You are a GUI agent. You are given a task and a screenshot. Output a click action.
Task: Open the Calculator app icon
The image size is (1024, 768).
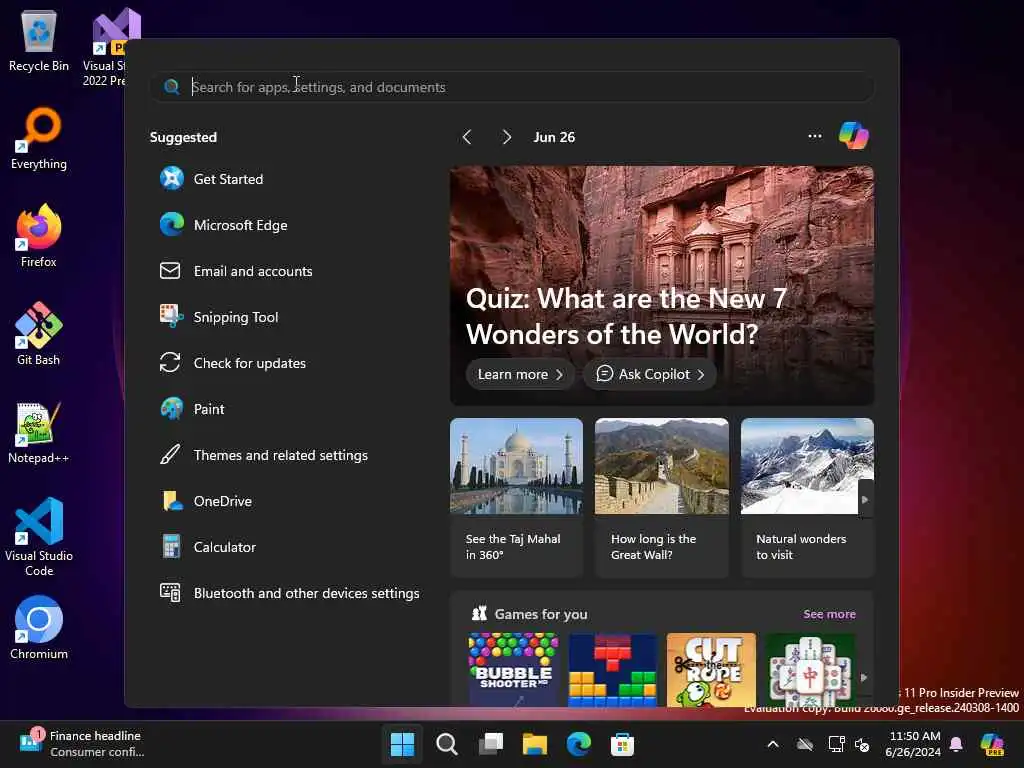pyautogui.click(x=172, y=547)
